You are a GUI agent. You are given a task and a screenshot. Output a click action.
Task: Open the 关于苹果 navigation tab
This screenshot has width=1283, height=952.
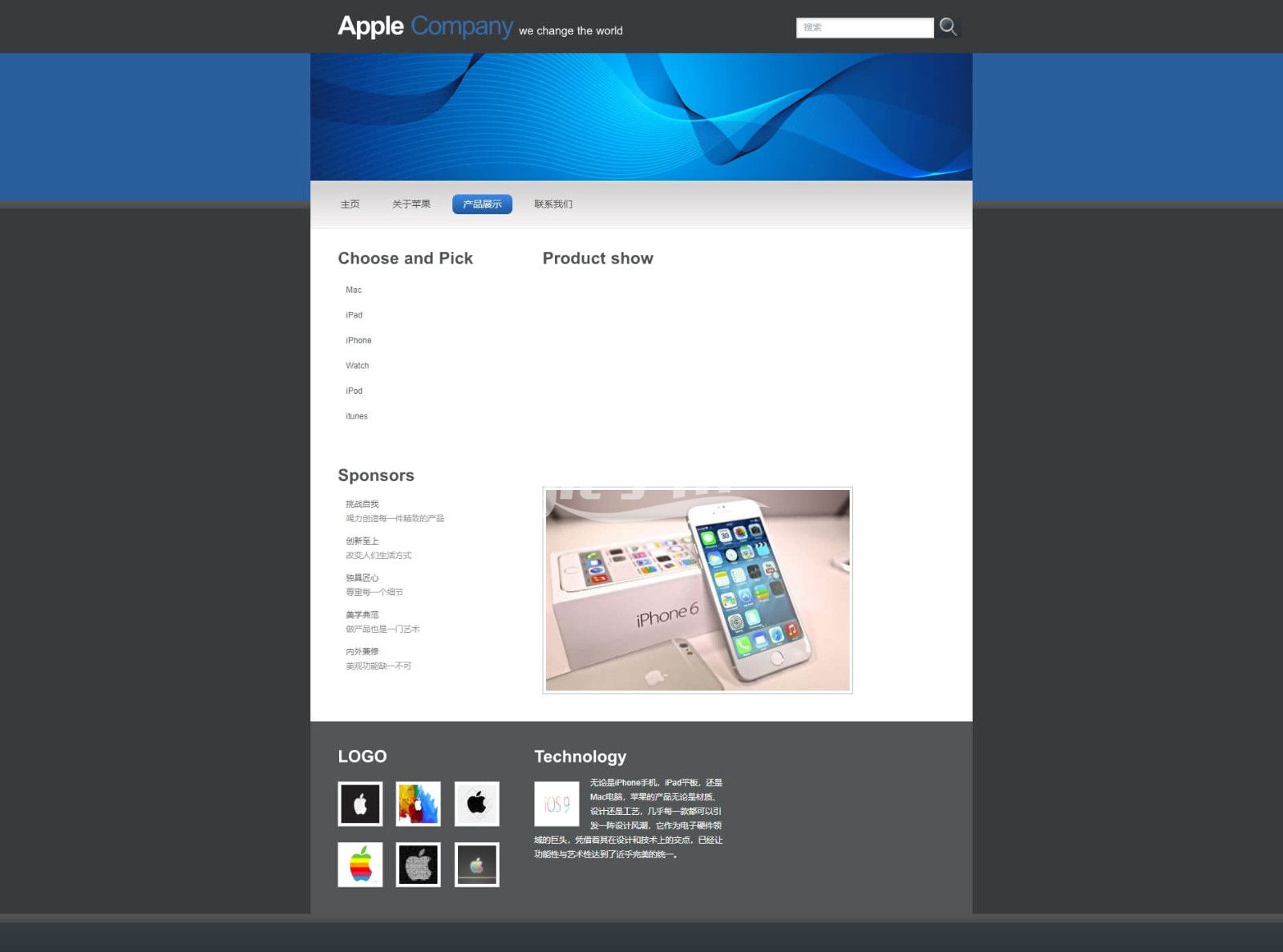click(411, 205)
